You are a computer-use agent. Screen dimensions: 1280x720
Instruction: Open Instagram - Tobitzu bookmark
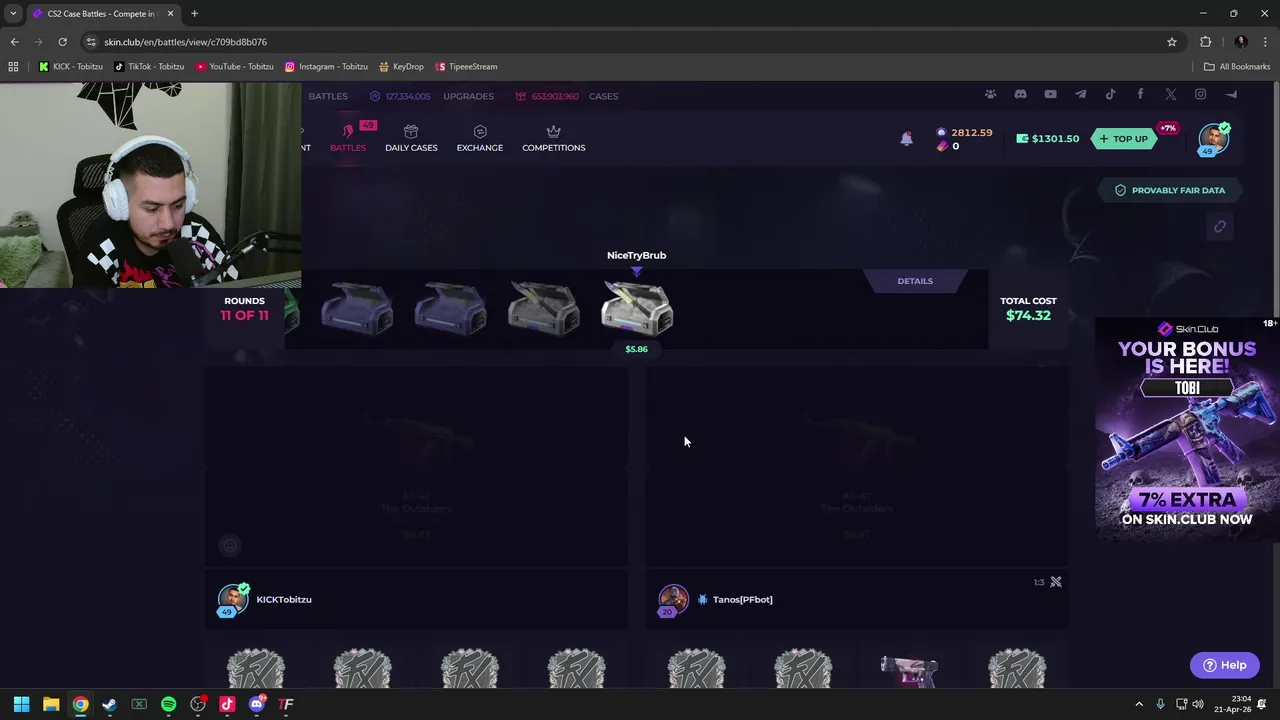tap(326, 66)
